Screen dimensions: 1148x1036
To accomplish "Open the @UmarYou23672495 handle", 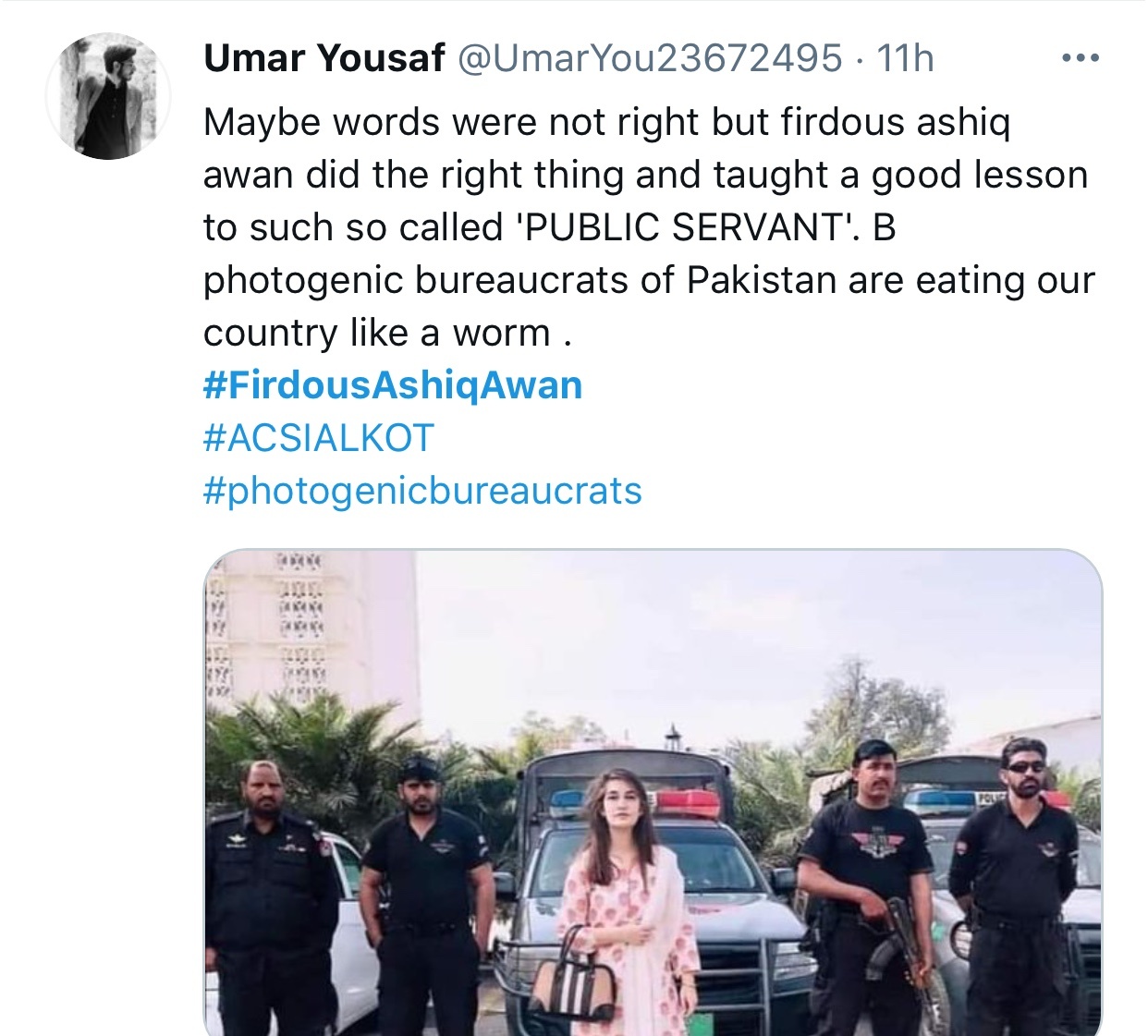I will (x=650, y=58).
